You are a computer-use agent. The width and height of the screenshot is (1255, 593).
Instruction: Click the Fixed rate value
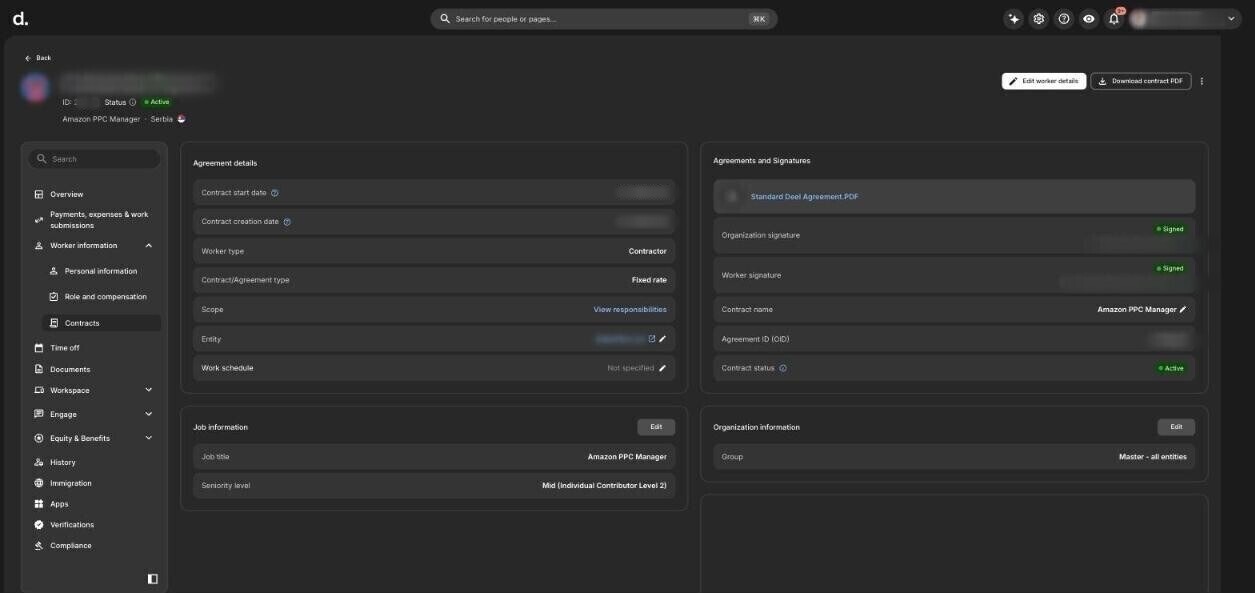pyautogui.click(x=649, y=280)
